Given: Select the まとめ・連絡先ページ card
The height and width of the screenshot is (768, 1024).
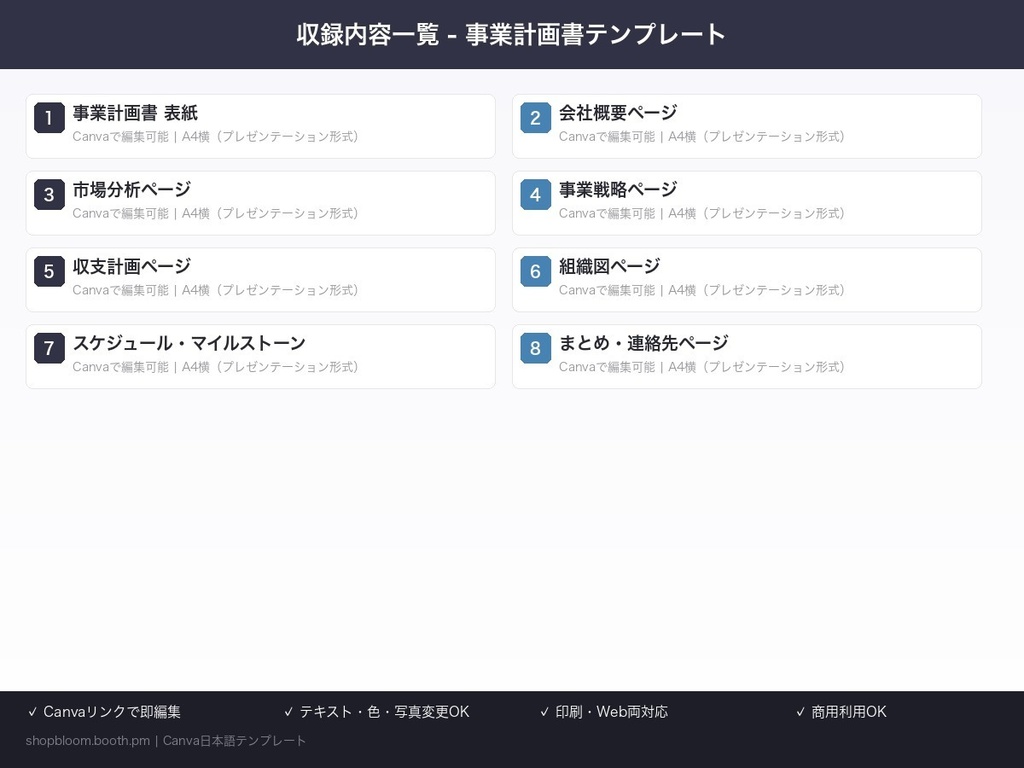Looking at the screenshot, I should 747,356.
